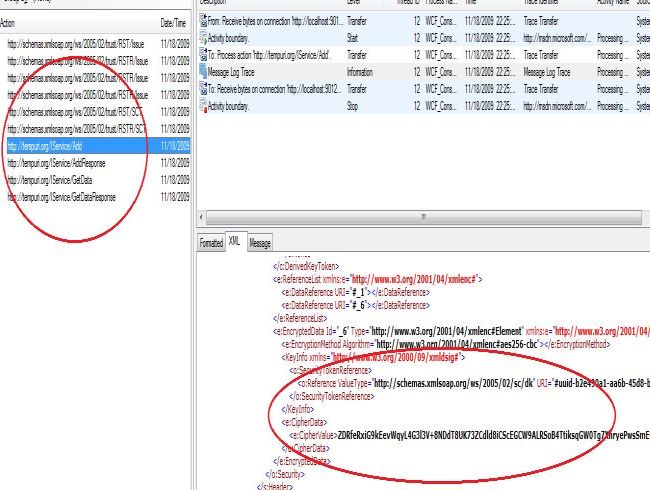Click the o:Reference ValueType XML line
This screenshot has width=650, height=490.
pos(474,383)
